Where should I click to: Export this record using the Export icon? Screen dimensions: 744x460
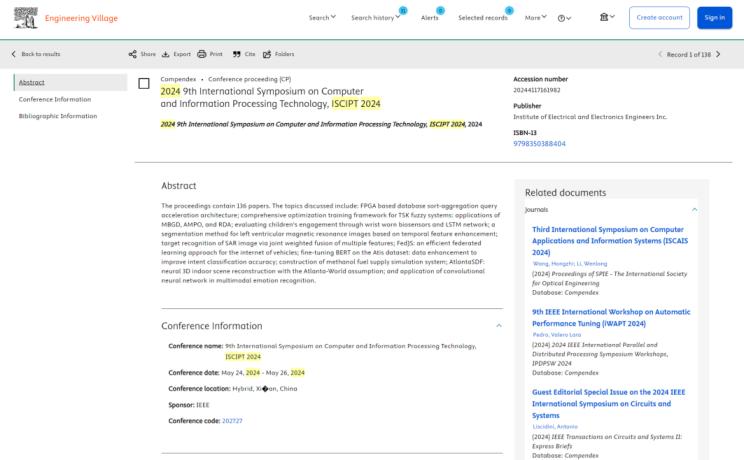point(167,54)
